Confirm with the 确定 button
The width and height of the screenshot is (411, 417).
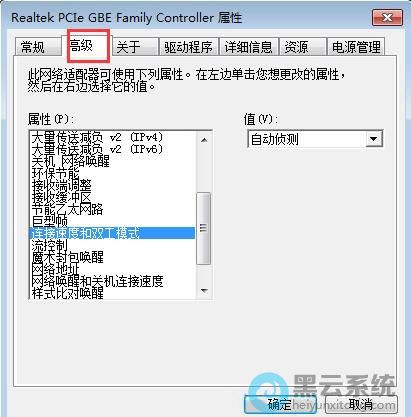click(280, 405)
